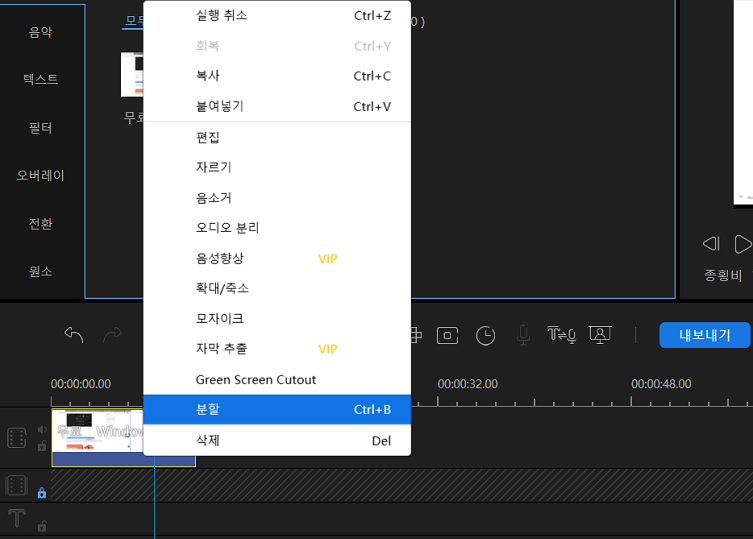The height and width of the screenshot is (539, 753).
Task: Choose 자막 추출 VIP menu entry
Action: (277, 349)
